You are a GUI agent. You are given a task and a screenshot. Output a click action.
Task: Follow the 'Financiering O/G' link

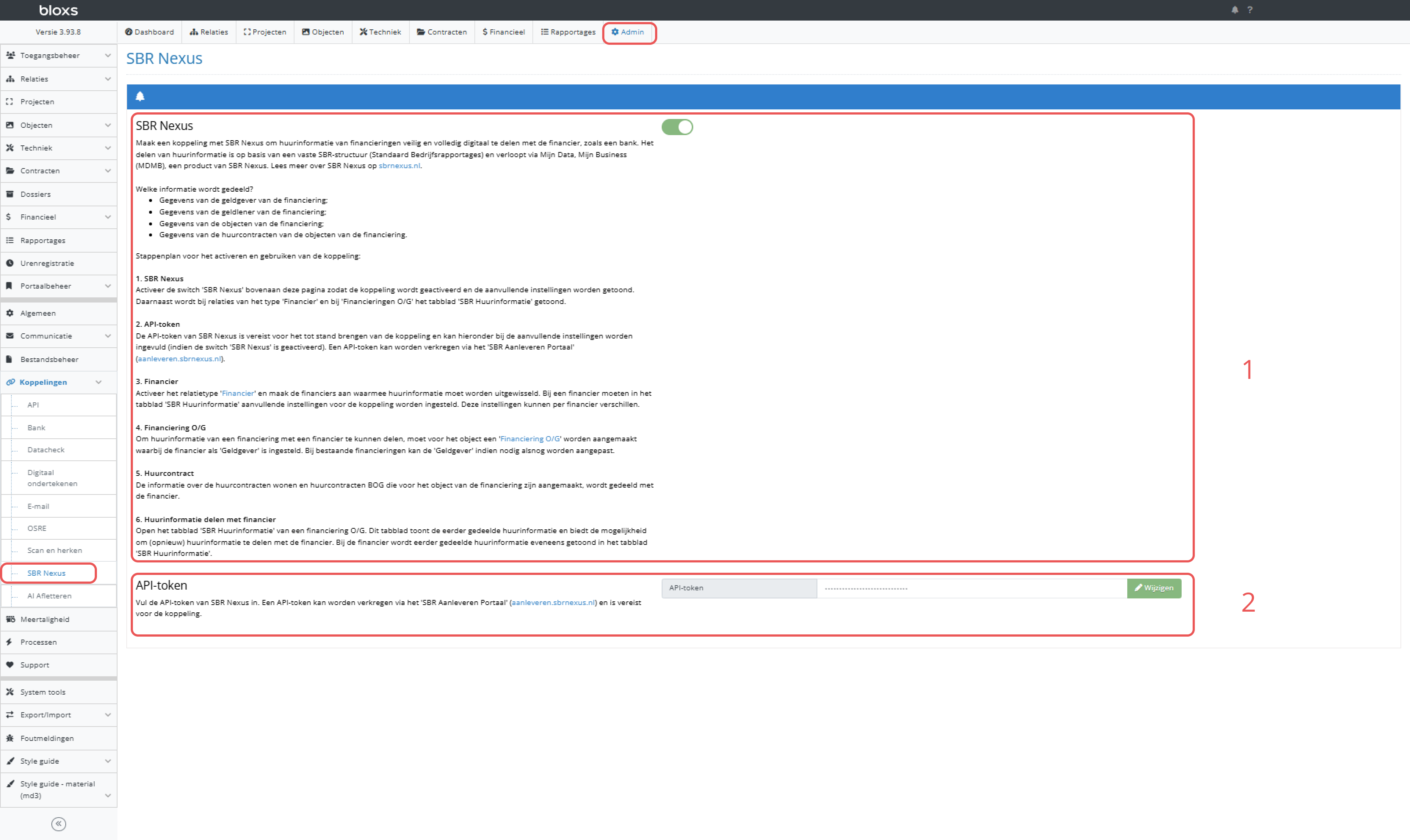529,439
